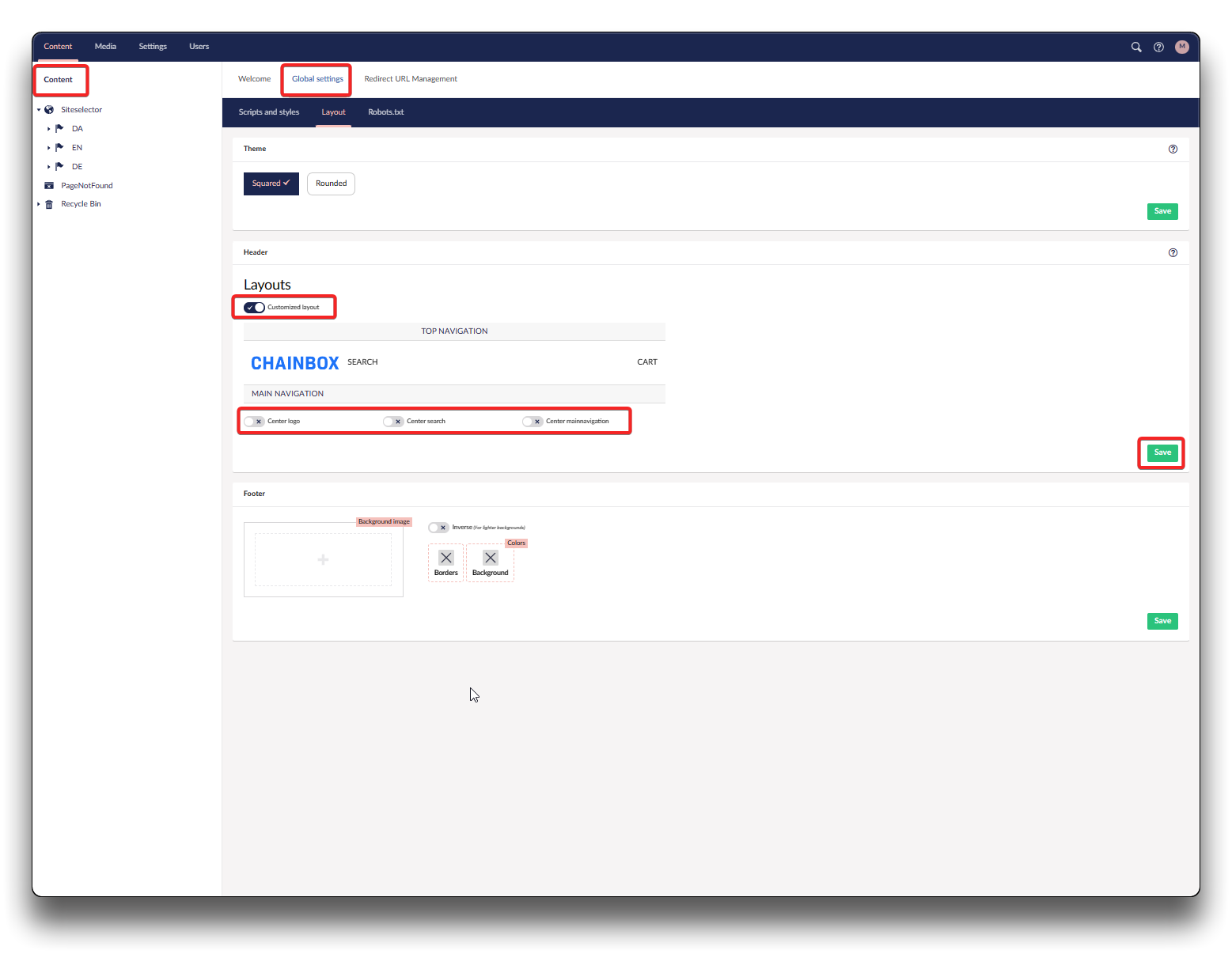Click the PageNotFound page icon
The height and width of the screenshot is (954, 1232).
point(49,186)
